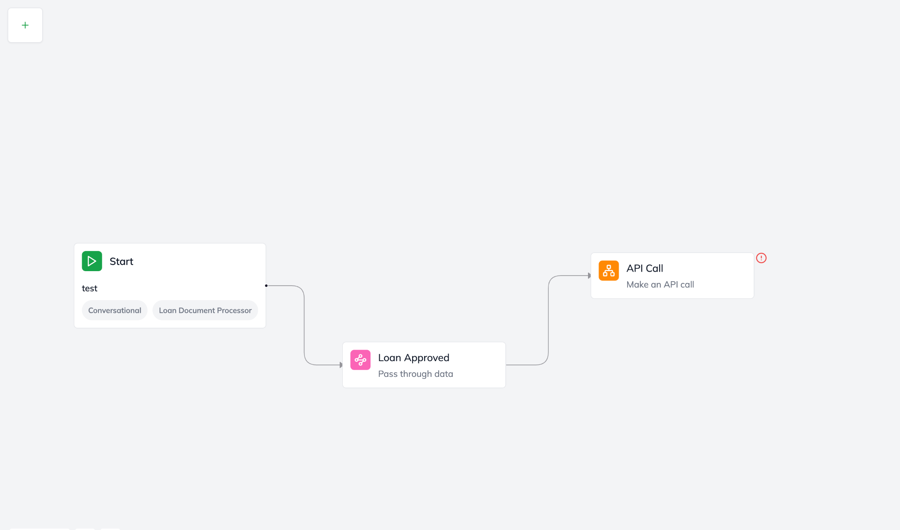Screen dimensions: 900x530
Task: Click the Loan Approved input arrow connector
Action: click(341, 365)
